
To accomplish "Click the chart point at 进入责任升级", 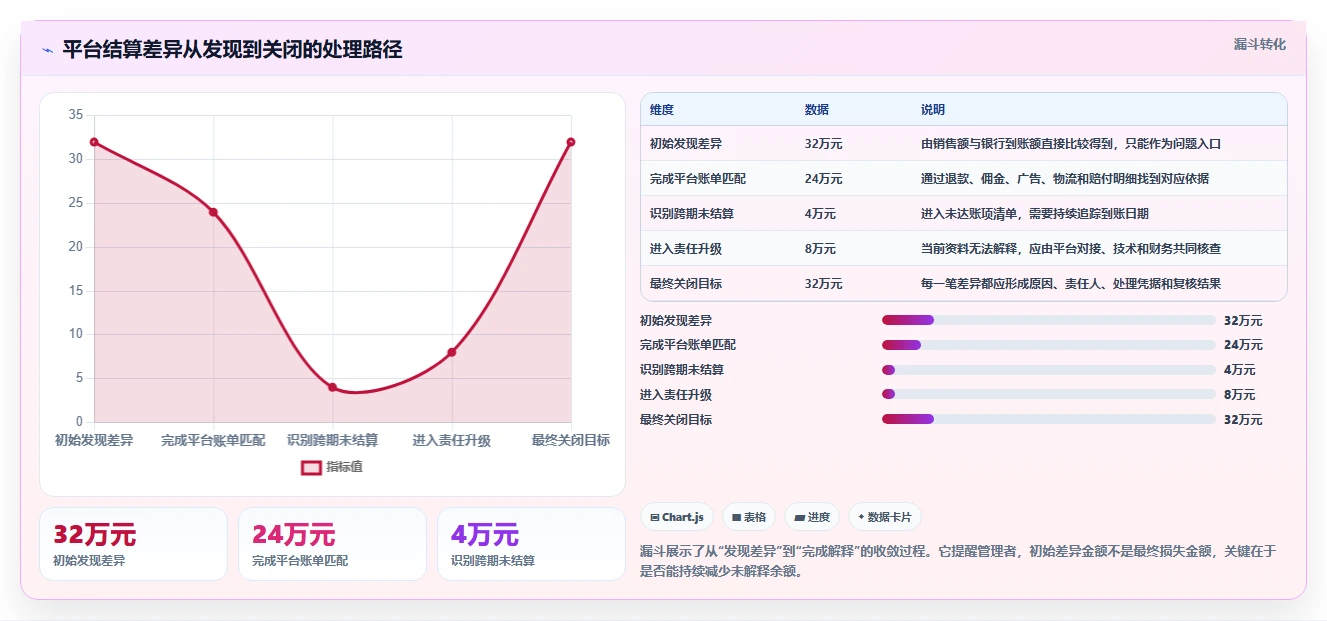I will point(452,352).
